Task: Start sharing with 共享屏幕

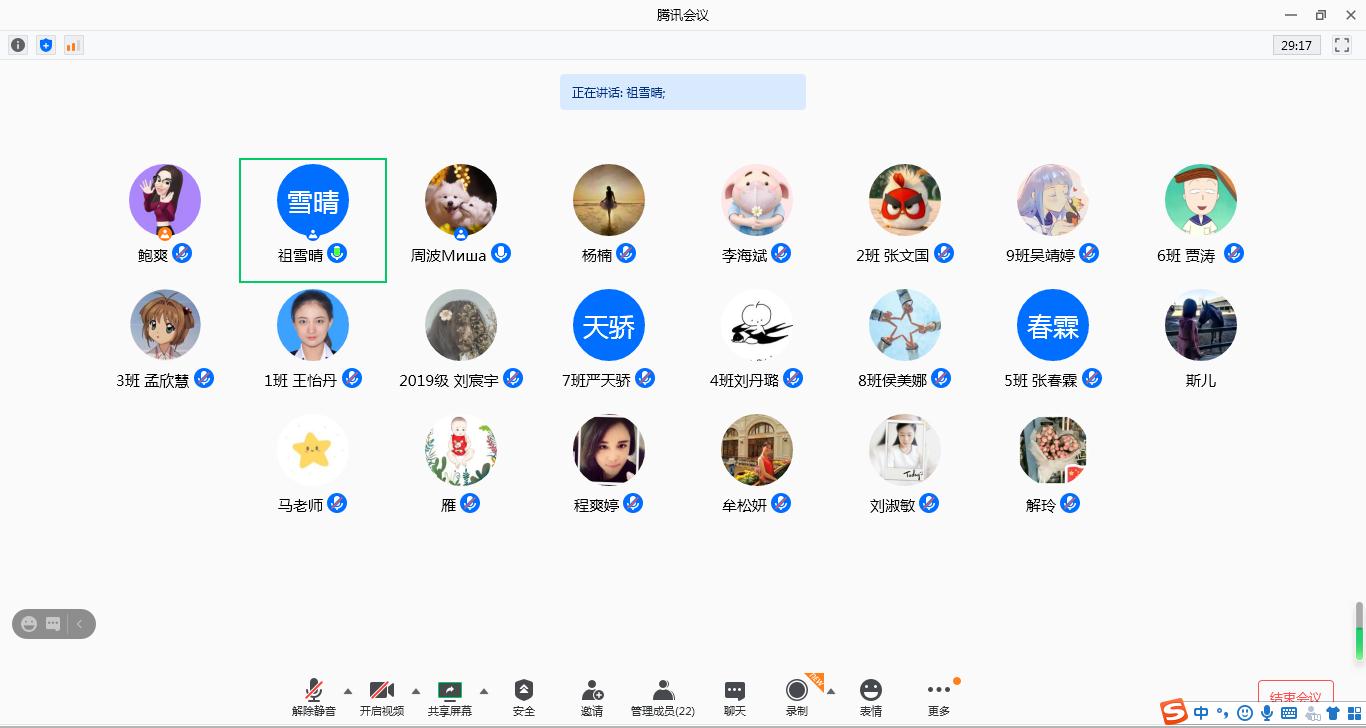Action: pyautogui.click(x=450, y=698)
